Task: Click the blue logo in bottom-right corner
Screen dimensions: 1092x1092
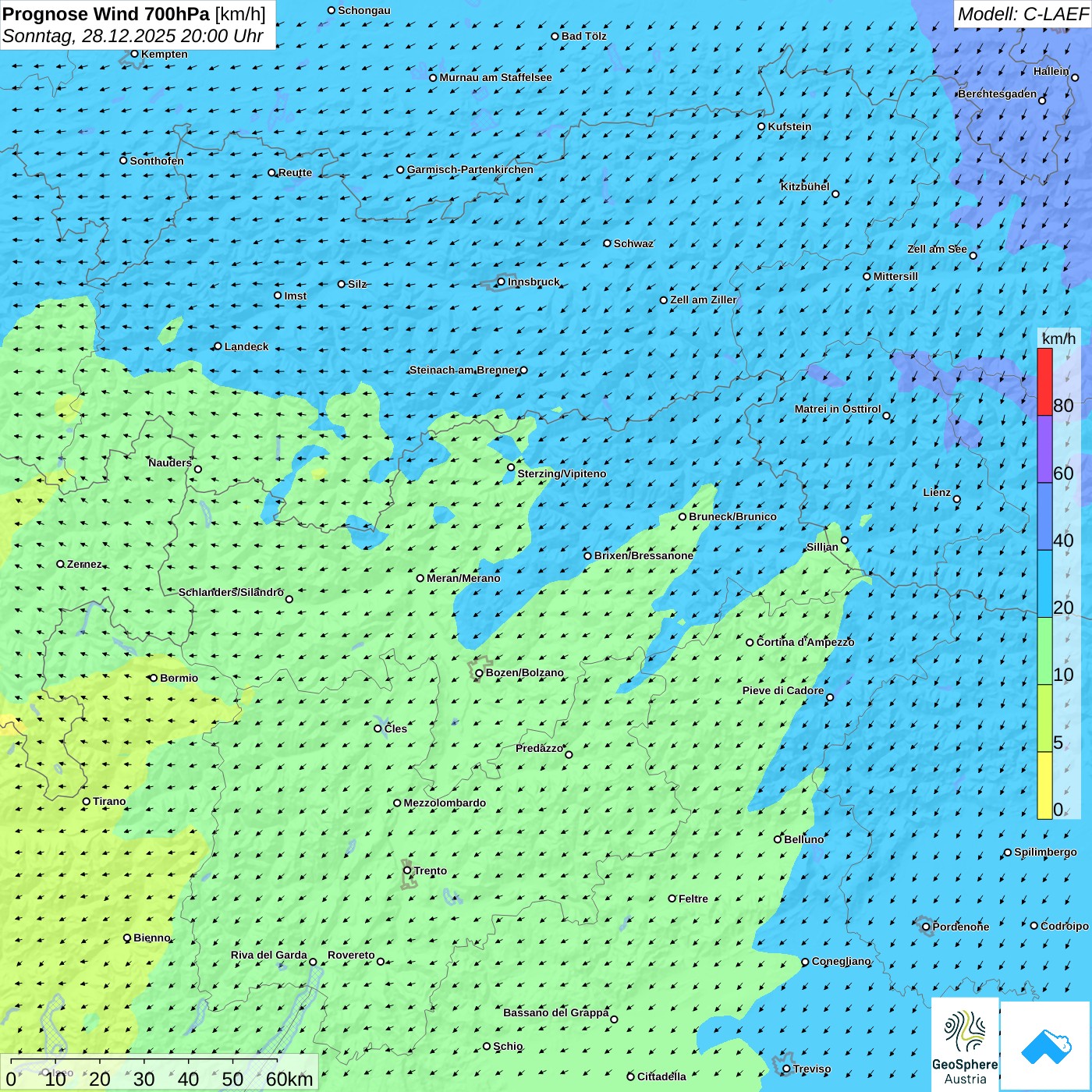Action: tap(1046, 1046)
